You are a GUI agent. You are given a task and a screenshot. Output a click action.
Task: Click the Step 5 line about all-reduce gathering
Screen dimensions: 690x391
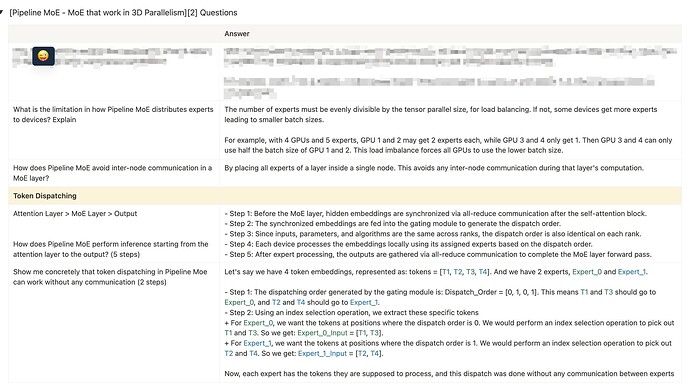(438, 254)
